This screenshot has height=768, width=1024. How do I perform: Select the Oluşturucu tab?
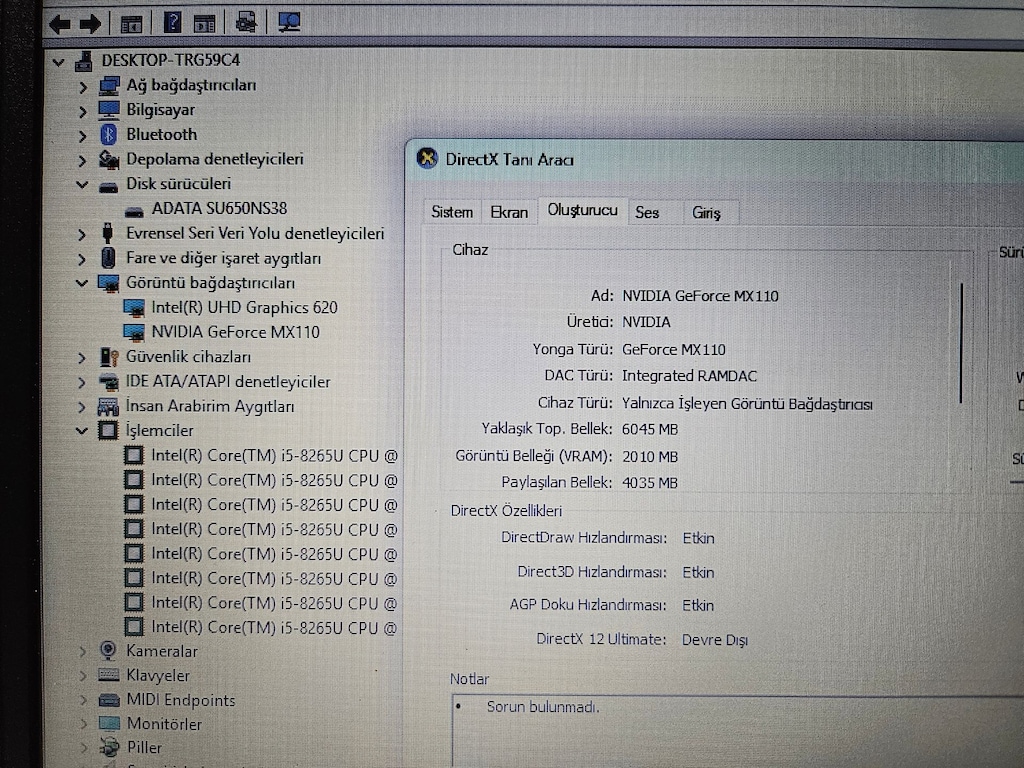coord(583,210)
